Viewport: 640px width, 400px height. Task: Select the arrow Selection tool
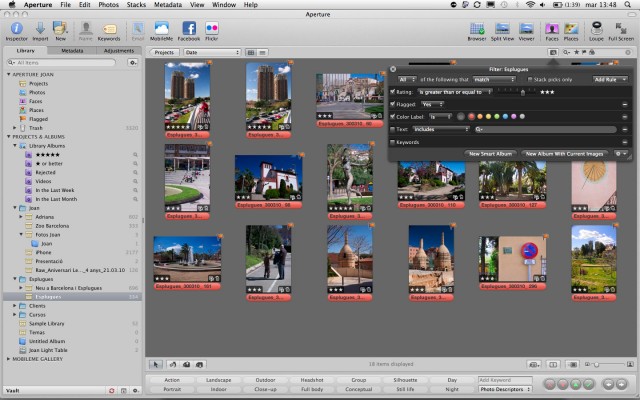156,364
